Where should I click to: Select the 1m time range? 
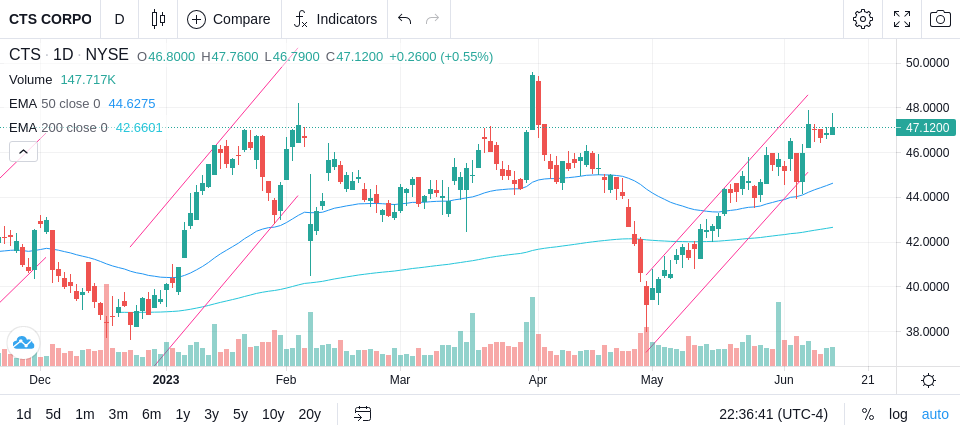84,415
